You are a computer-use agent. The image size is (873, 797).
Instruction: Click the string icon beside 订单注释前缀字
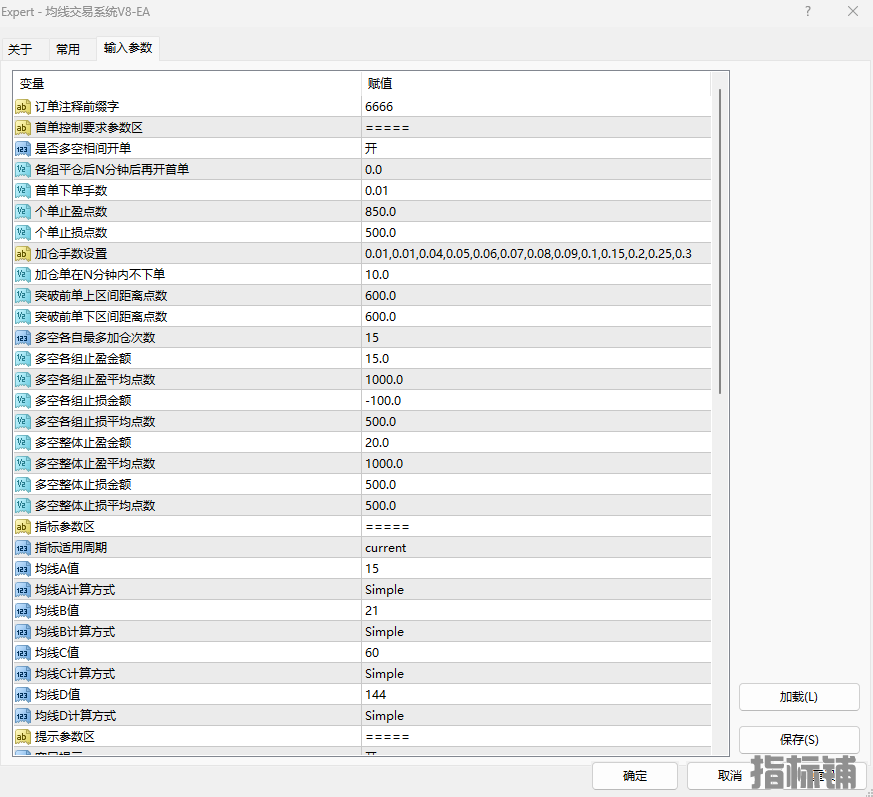pyautogui.click(x=23, y=107)
